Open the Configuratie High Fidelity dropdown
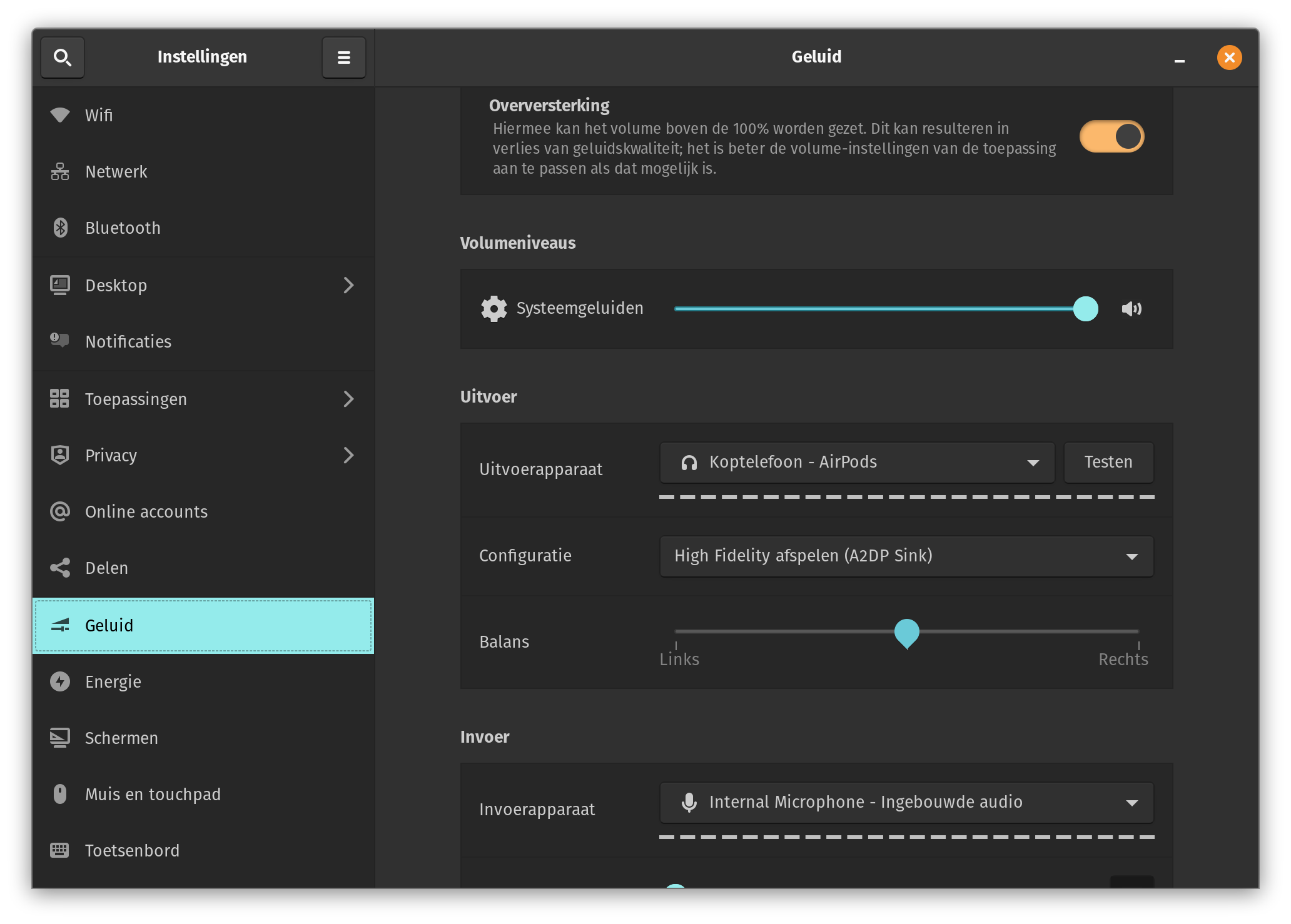The height and width of the screenshot is (924, 1291). (x=906, y=556)
